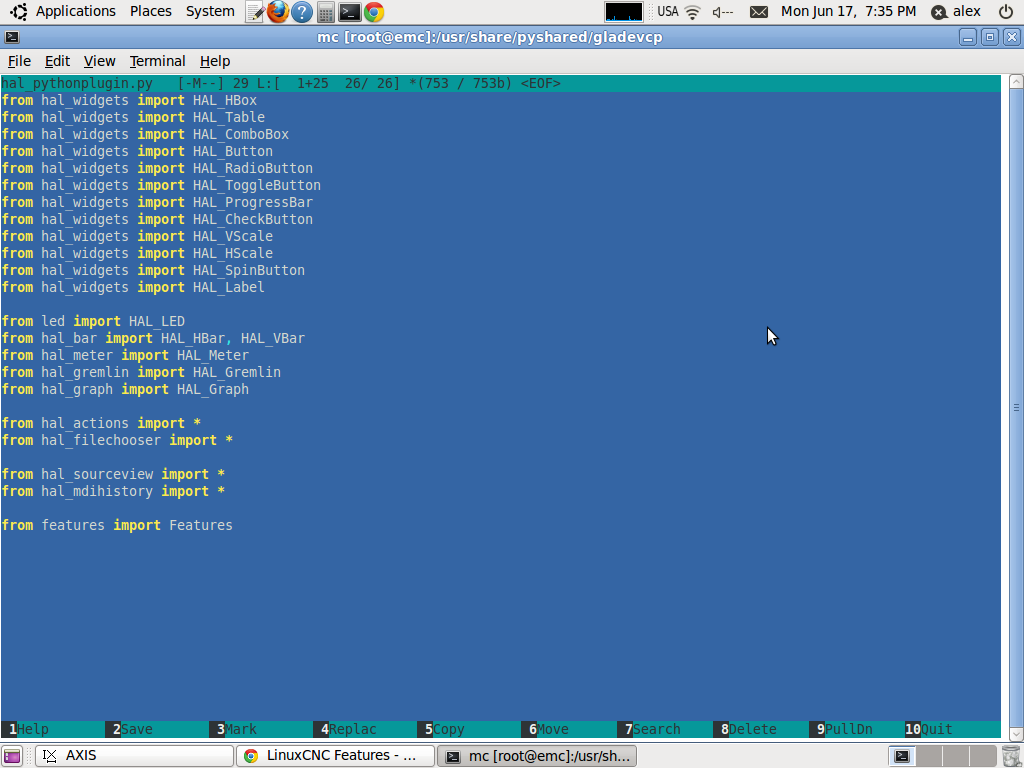Open the Places menu

[x=151, y=11]
